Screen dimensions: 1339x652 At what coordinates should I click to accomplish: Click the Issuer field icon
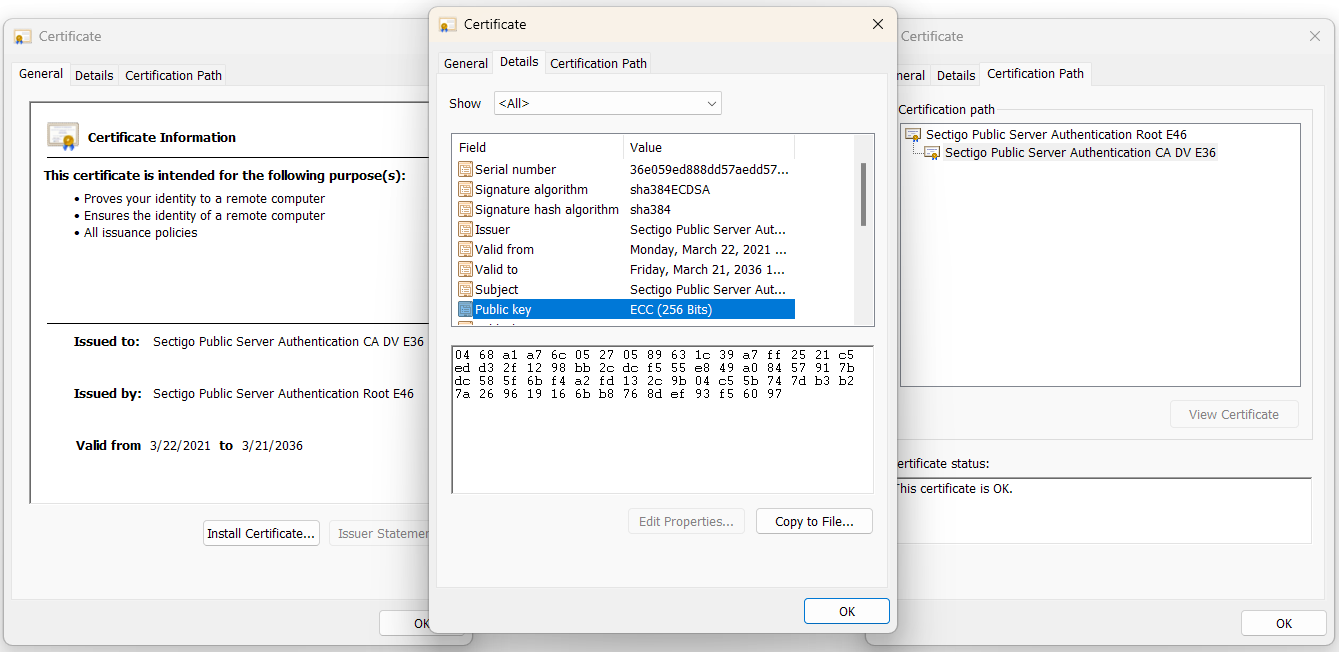(x=465, y=230)
